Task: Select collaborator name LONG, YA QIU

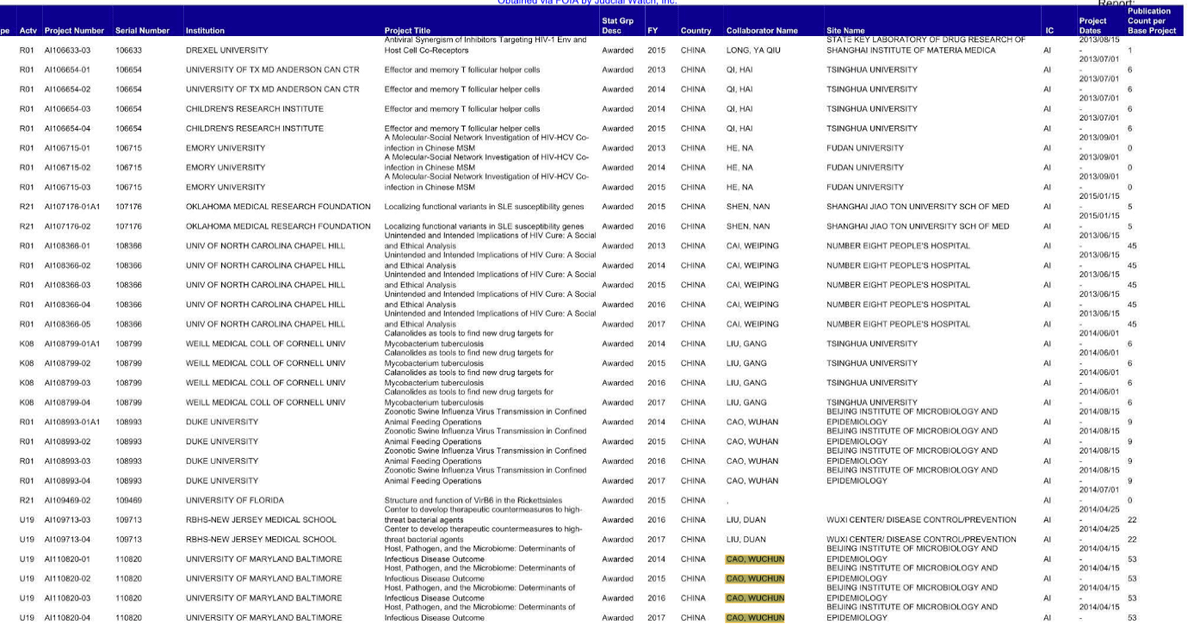Action: click(x=753, y=50)
